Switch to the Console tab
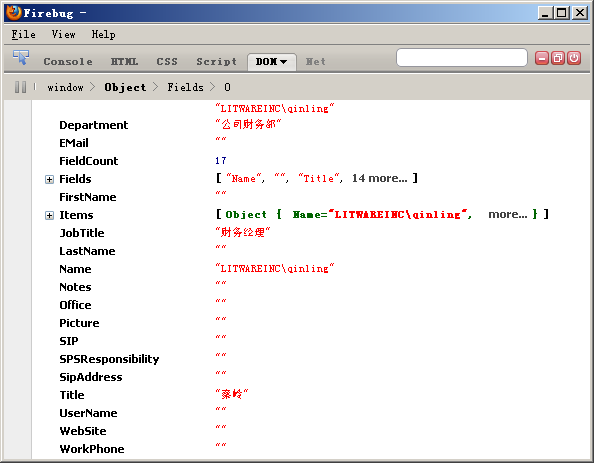 [68, 61]
